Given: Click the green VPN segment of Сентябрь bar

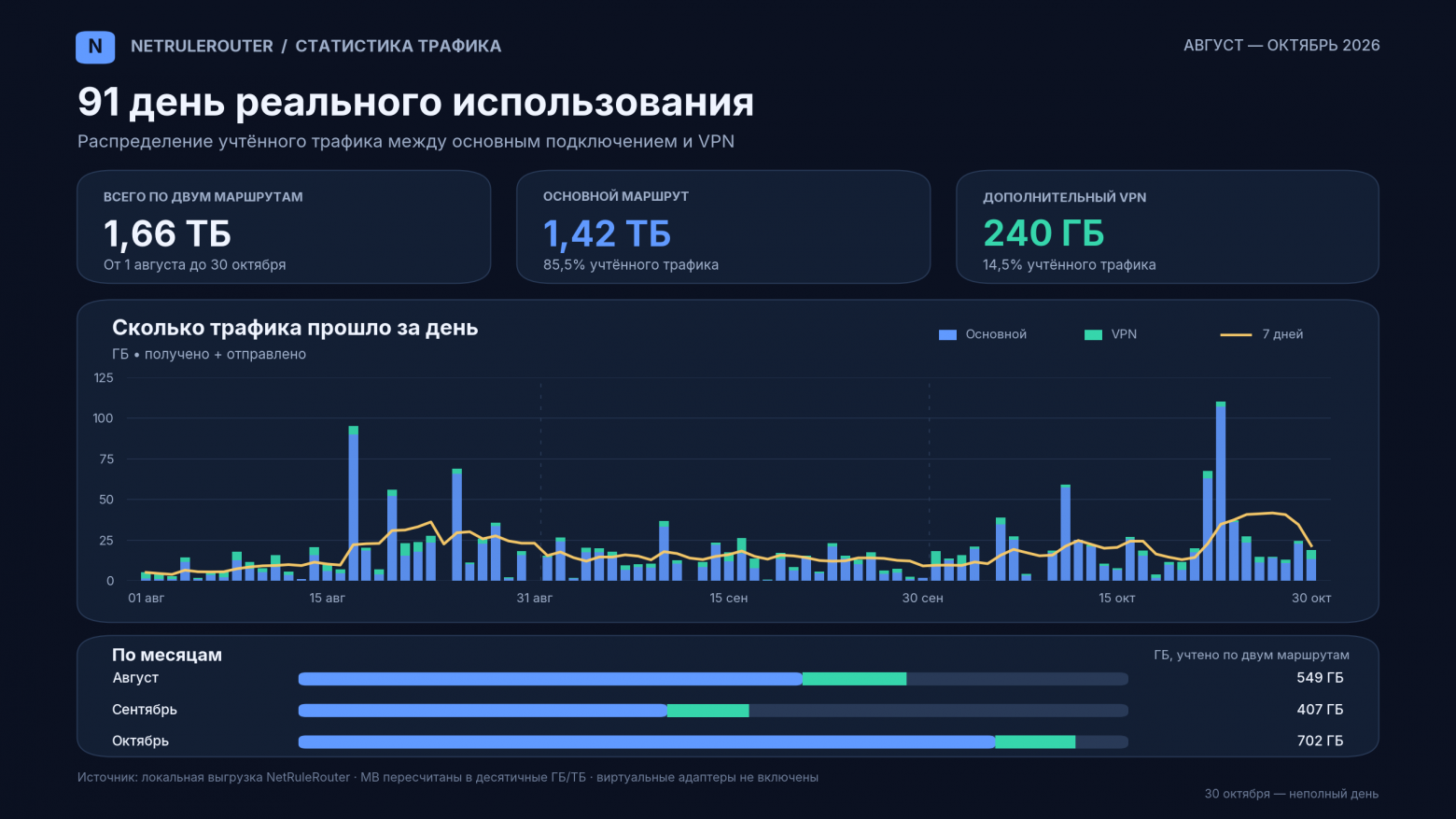Looking at the screenshot, I should tap(708, 711).
